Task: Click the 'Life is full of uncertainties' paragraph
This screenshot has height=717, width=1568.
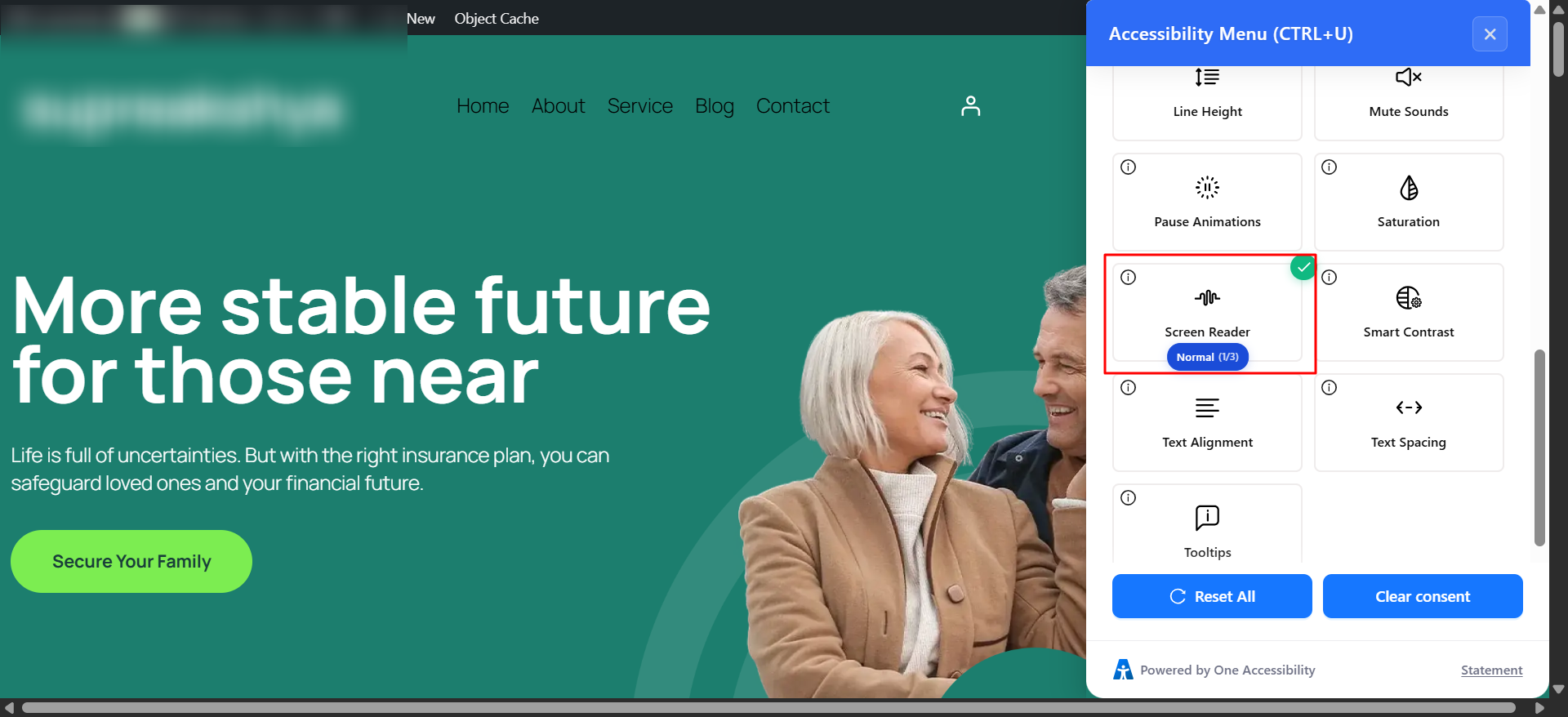Action: click(310, 470)
